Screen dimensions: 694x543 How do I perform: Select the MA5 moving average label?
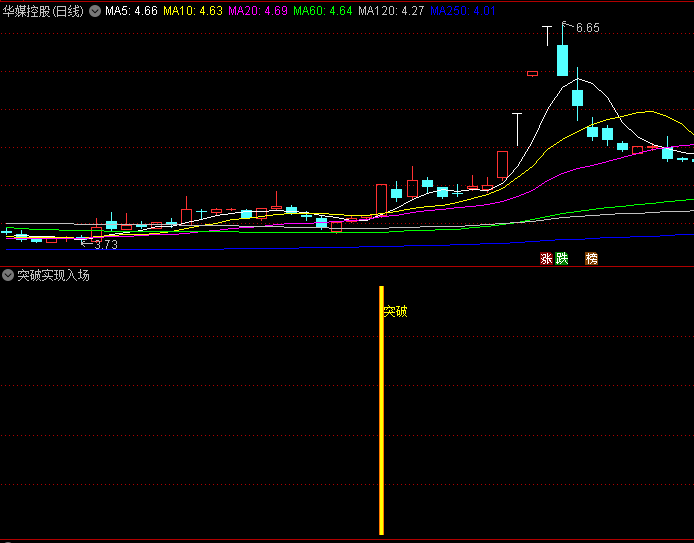point(131,12)
